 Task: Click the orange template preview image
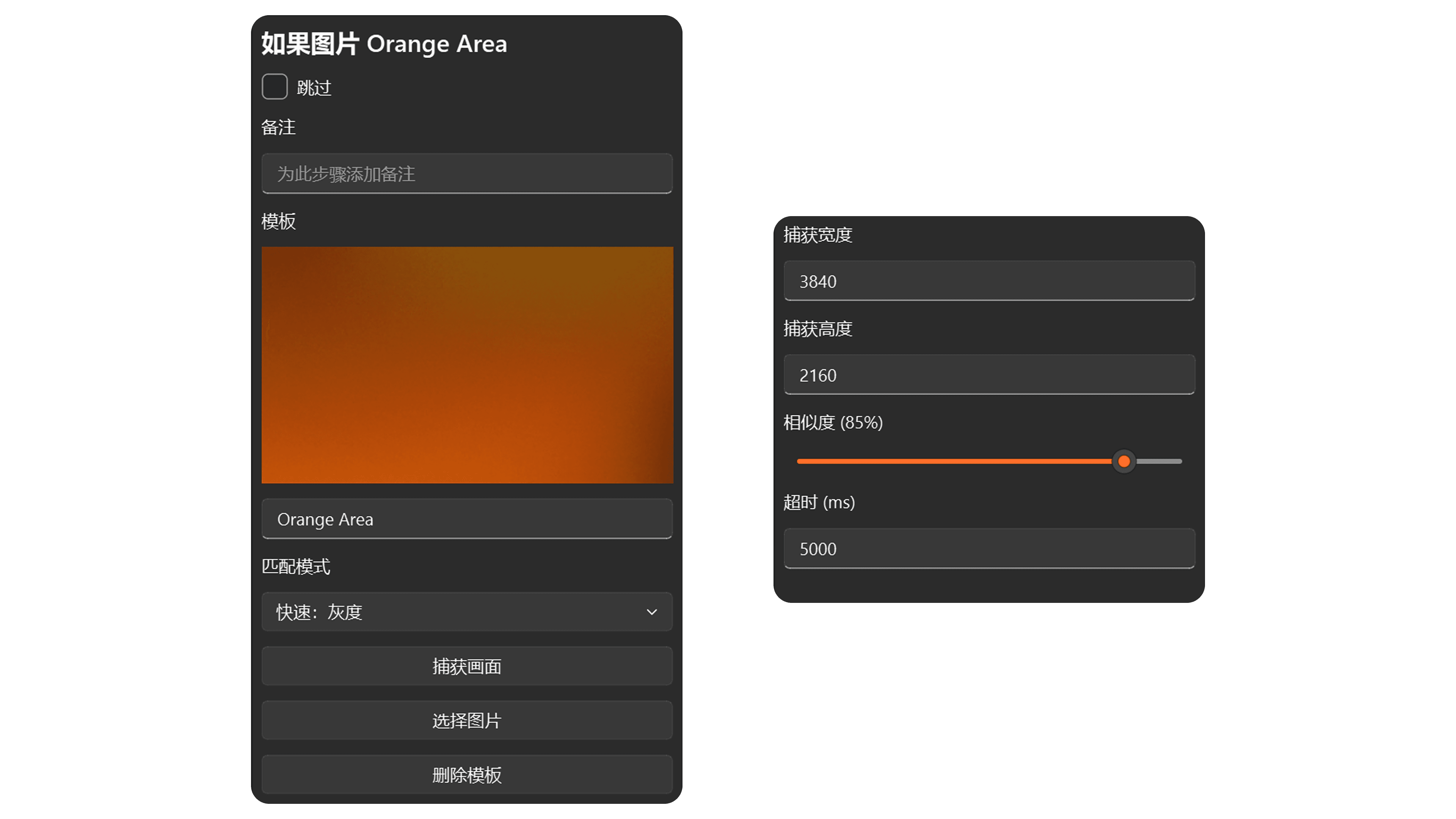(467, 365)
